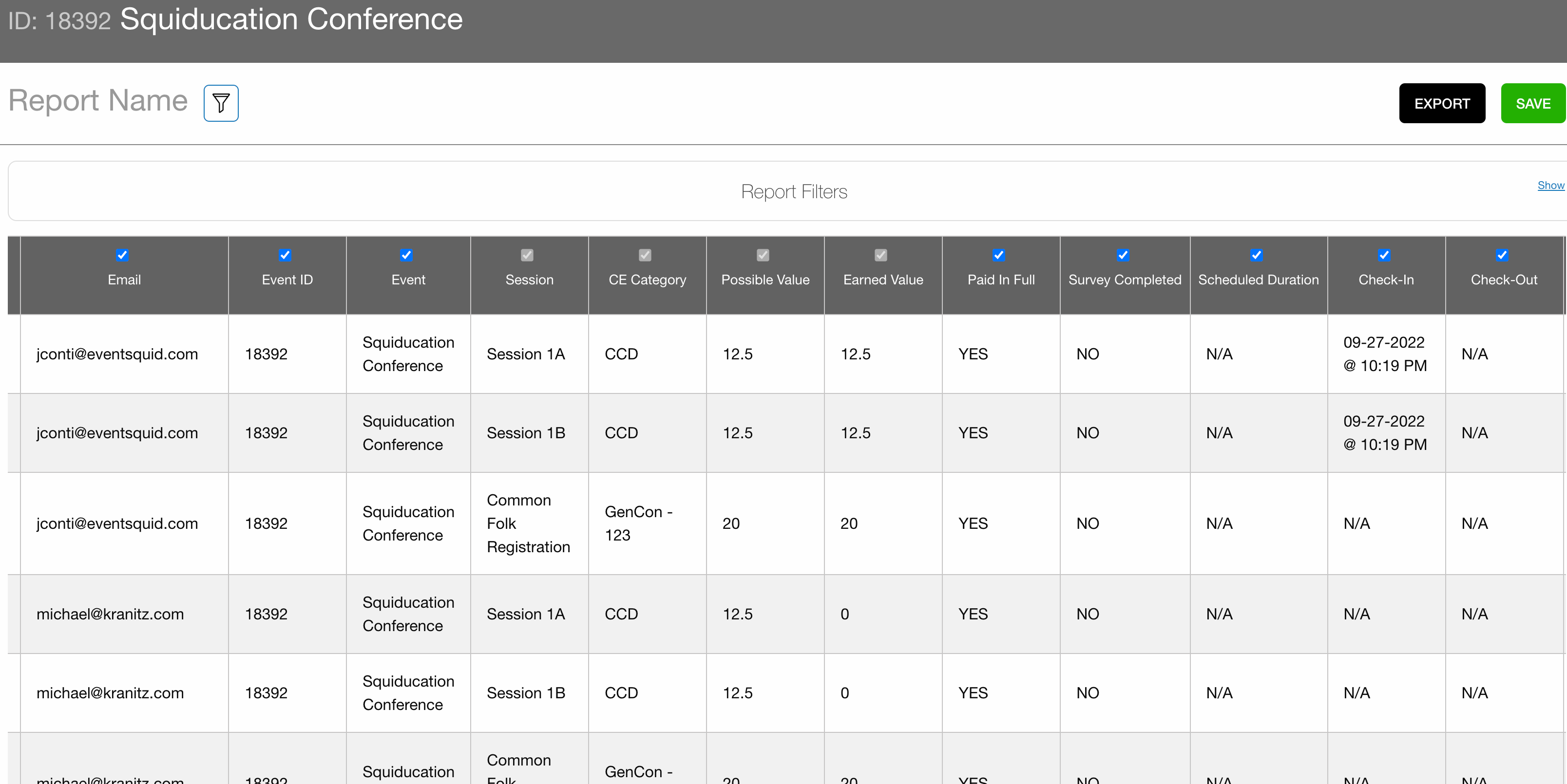This screenshot has height=784, width=1567.
Task: Click the Possible Value header label
Action: pyautogui.click(x=765, y=280)
